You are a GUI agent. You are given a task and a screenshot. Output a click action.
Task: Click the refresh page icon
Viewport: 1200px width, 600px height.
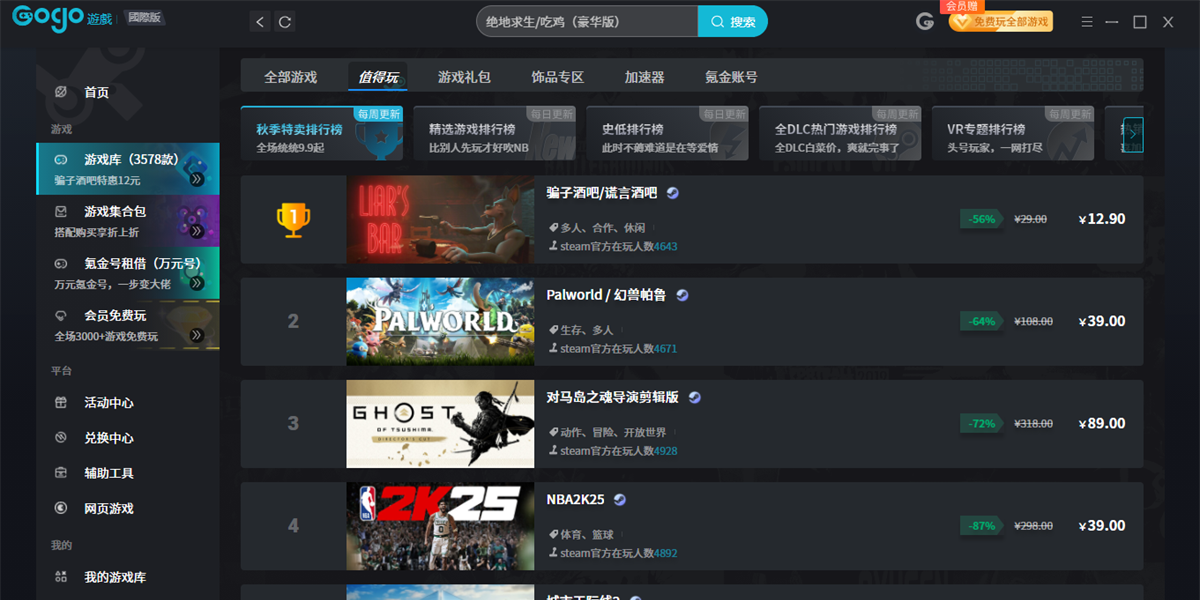click(x=285, y=22)
